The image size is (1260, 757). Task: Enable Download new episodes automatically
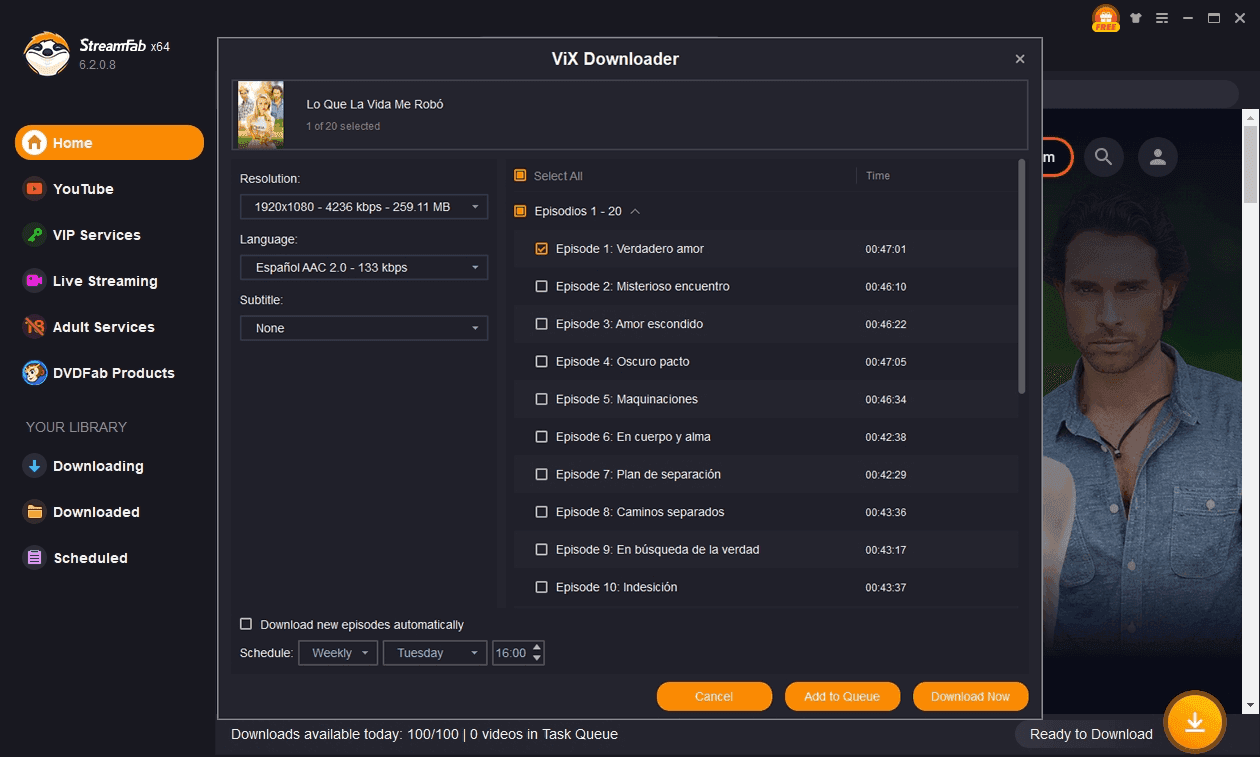246,624
